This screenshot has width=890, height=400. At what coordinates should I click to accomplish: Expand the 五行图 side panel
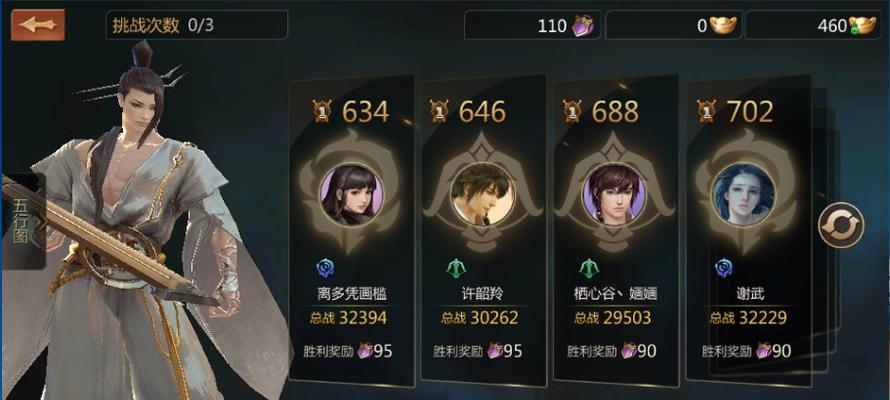[x=23, y=221]
